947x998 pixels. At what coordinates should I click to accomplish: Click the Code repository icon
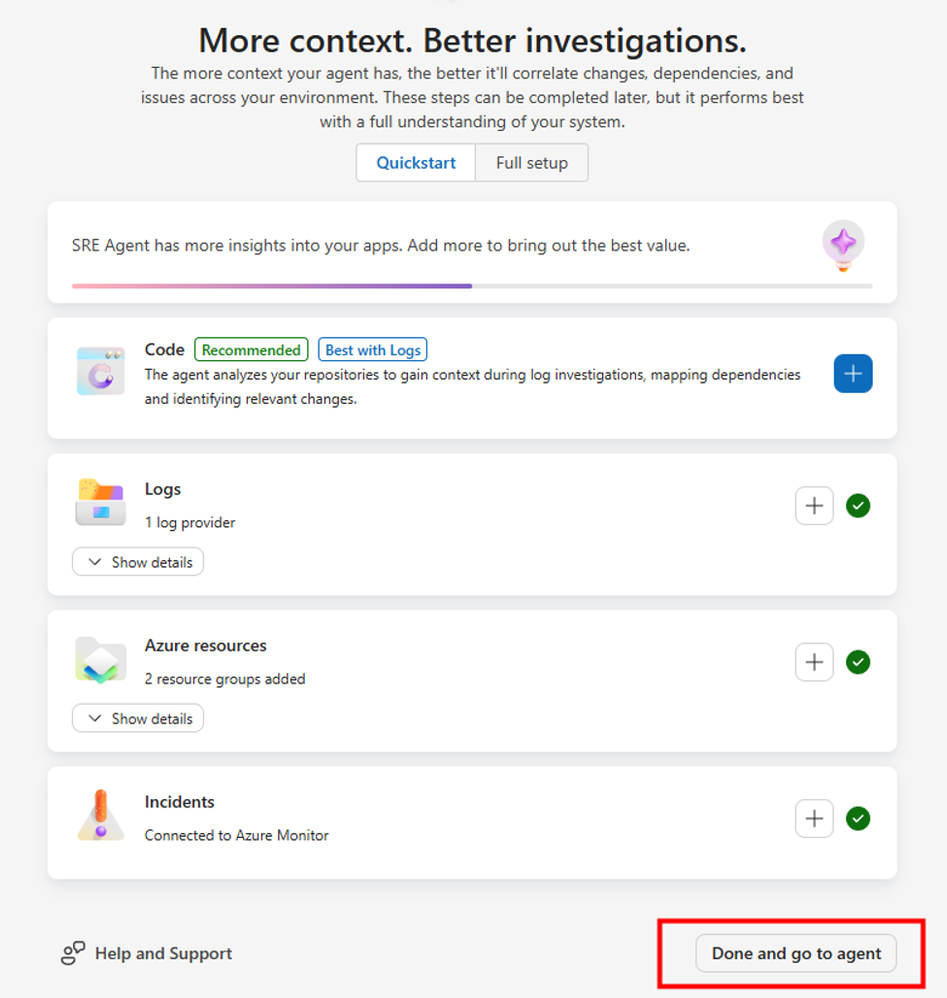(x=101, y=371)
